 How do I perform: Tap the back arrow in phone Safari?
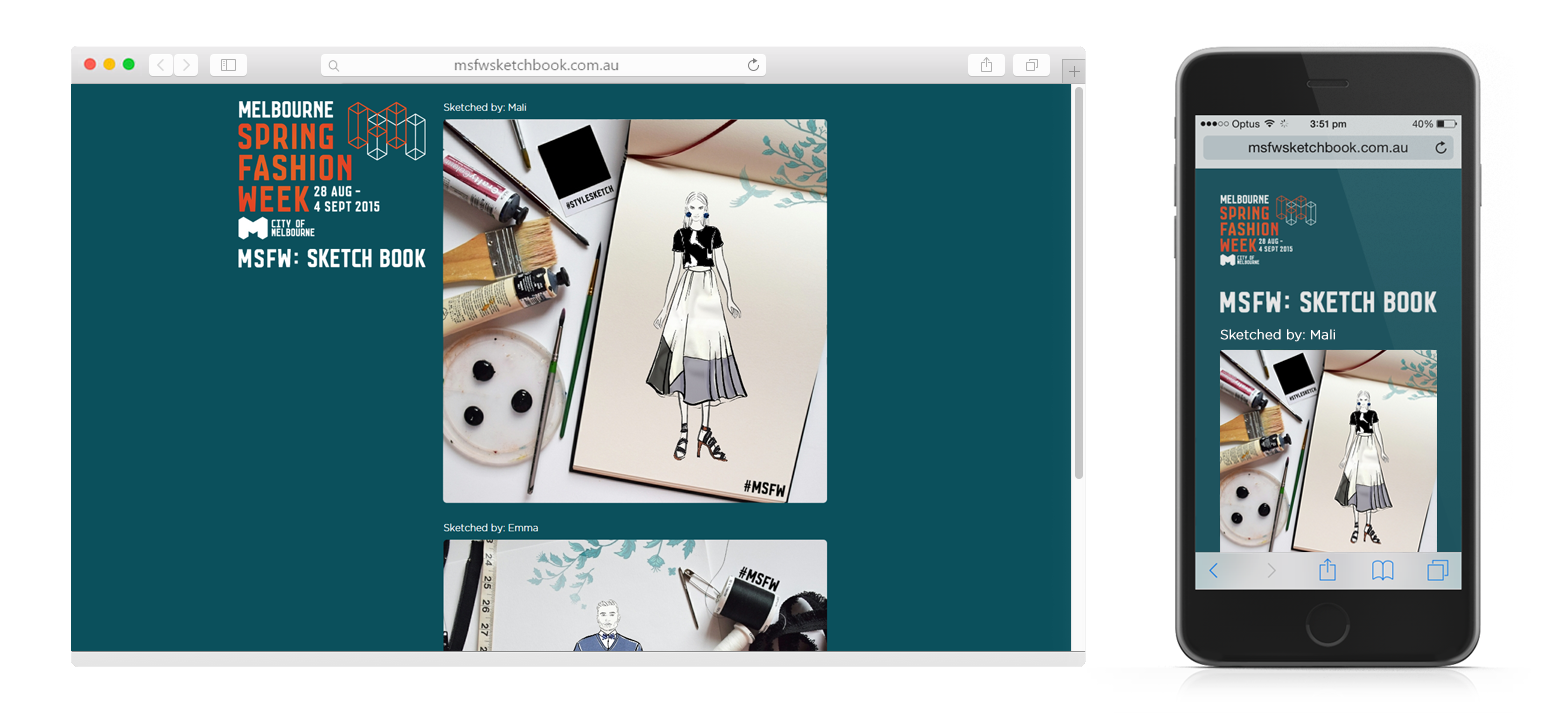click(x=1214, y=570)
